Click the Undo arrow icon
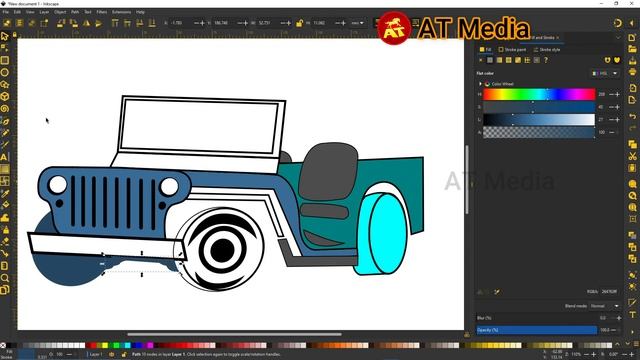Viewport: 640px width, 360px height. pyautogui.click(x=632, y=116)
